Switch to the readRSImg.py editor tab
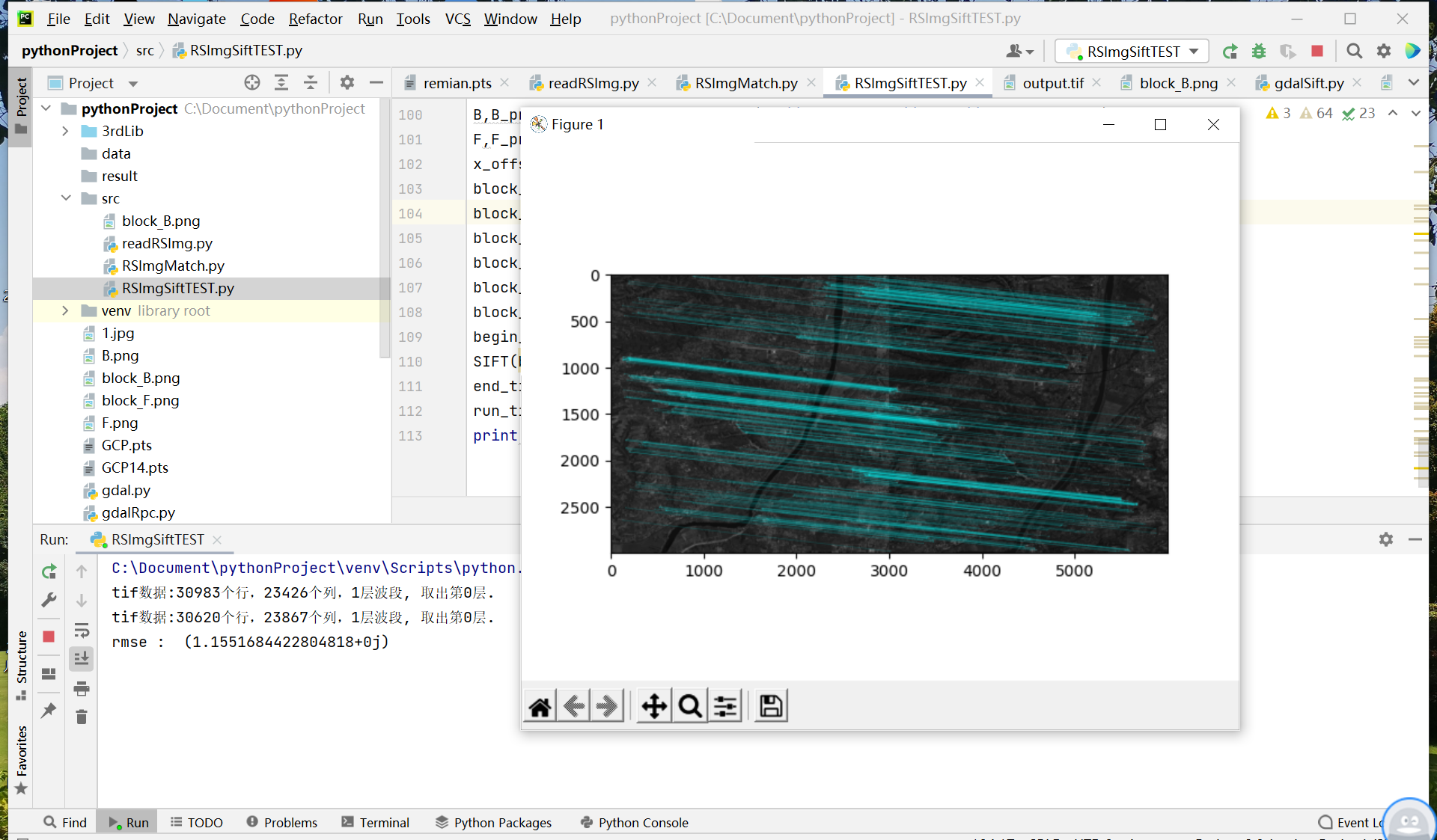The width and height of the screenshot is (1437, 840). point(593,83)
